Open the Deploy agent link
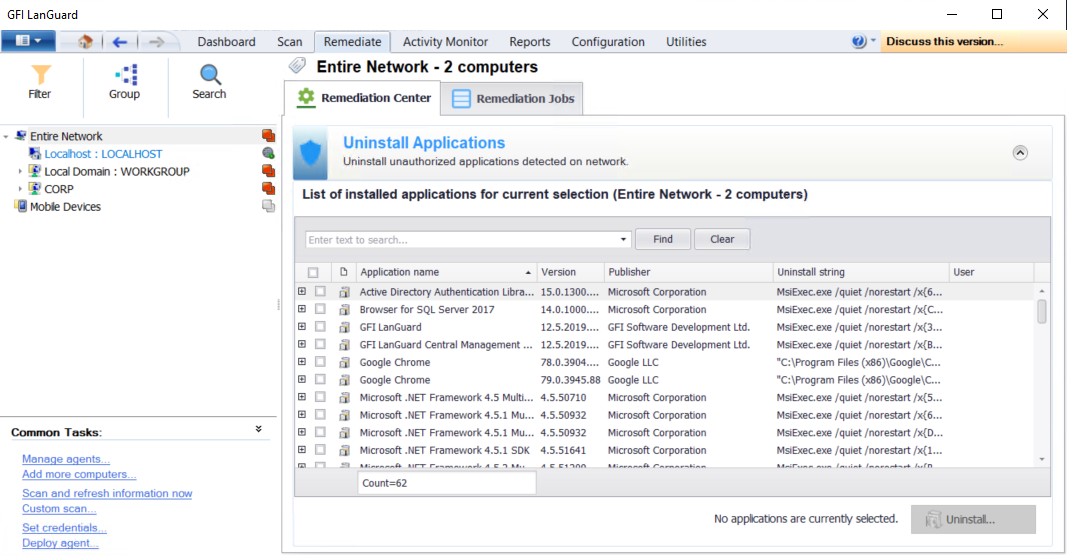 [x=60, y=543]
